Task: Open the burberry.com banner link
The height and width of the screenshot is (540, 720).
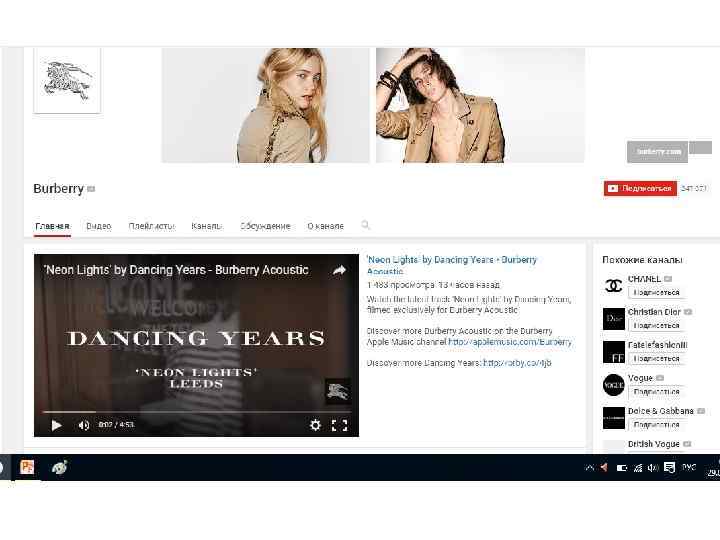Action: click(658, 152)
